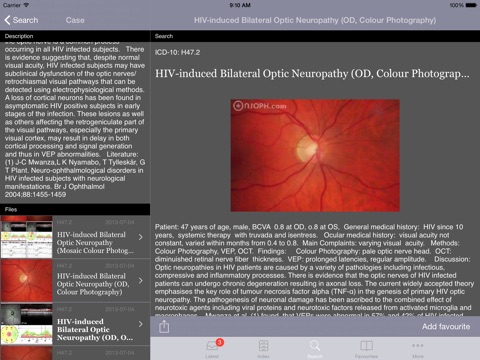
Task: Expand chevron on OD, Colour Photography row
Action: click(141, 281)
